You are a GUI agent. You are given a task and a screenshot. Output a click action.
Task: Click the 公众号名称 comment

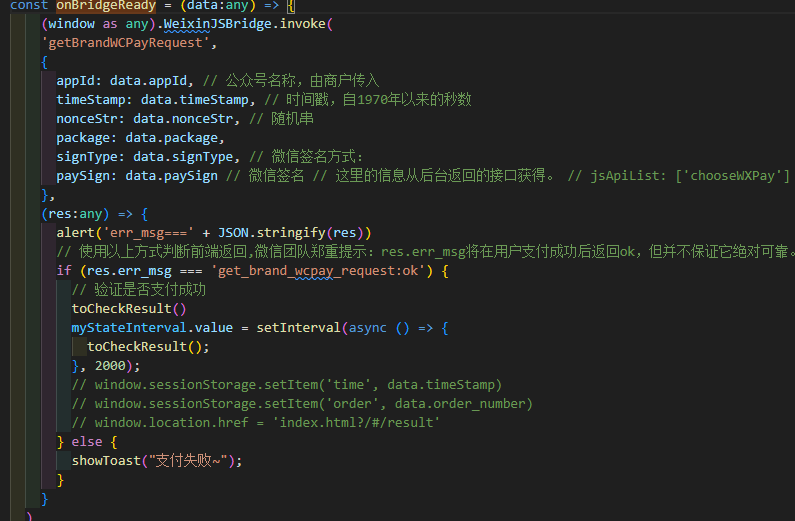pyautogui.click(x=291, y=81)
